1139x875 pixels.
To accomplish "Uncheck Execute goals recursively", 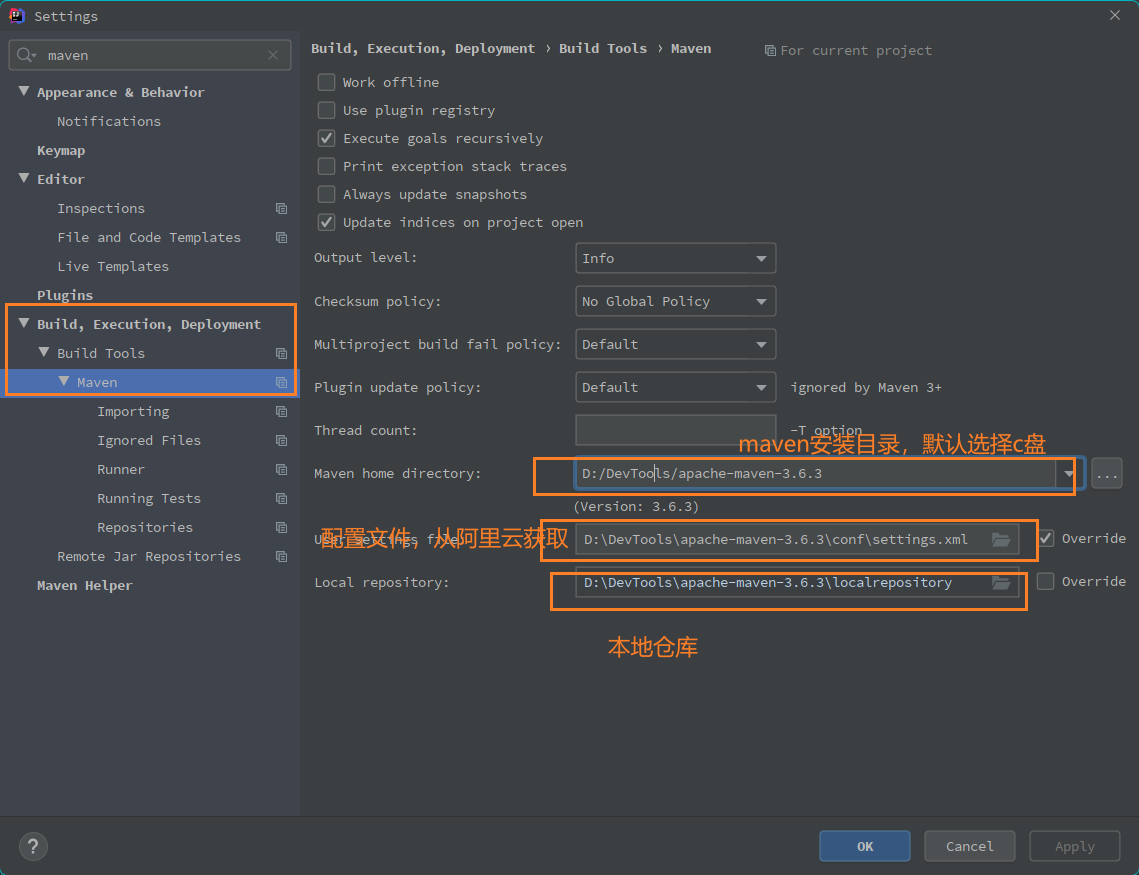I will [326, 138].
